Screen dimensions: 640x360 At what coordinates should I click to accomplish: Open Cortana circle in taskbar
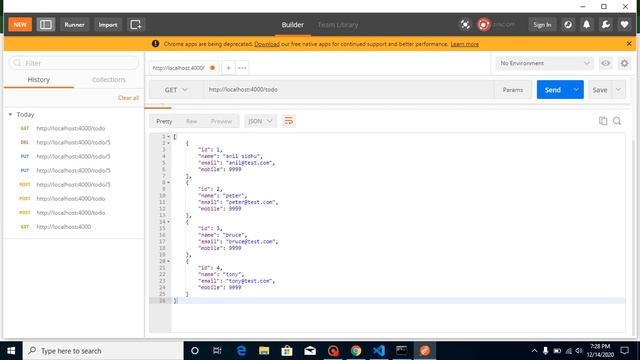[195, 351]
